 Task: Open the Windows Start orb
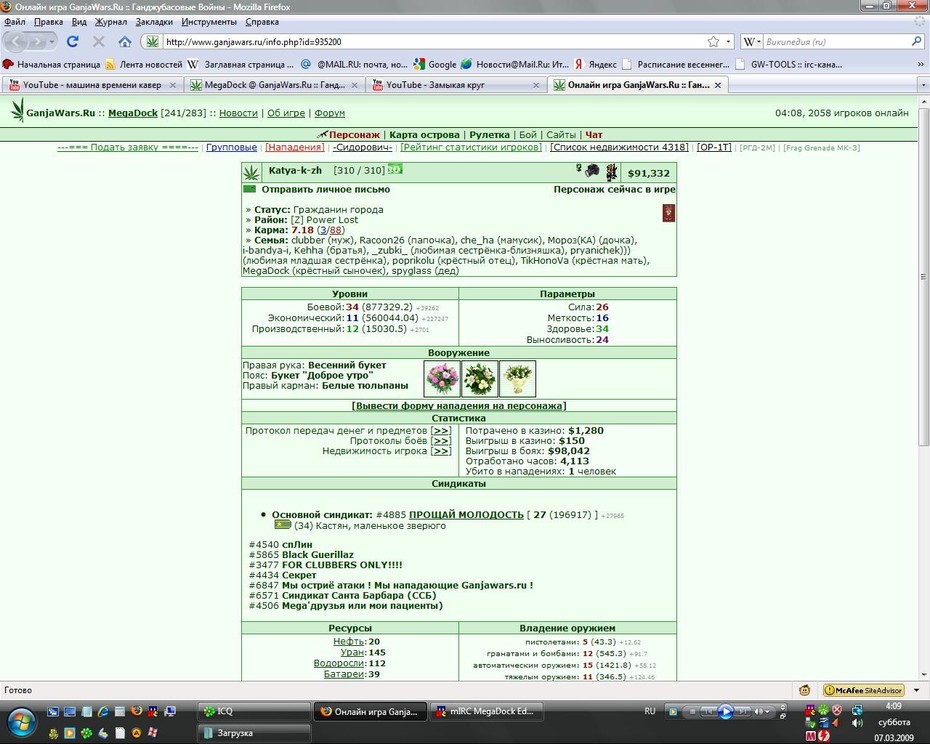click(x=22, y=721)
